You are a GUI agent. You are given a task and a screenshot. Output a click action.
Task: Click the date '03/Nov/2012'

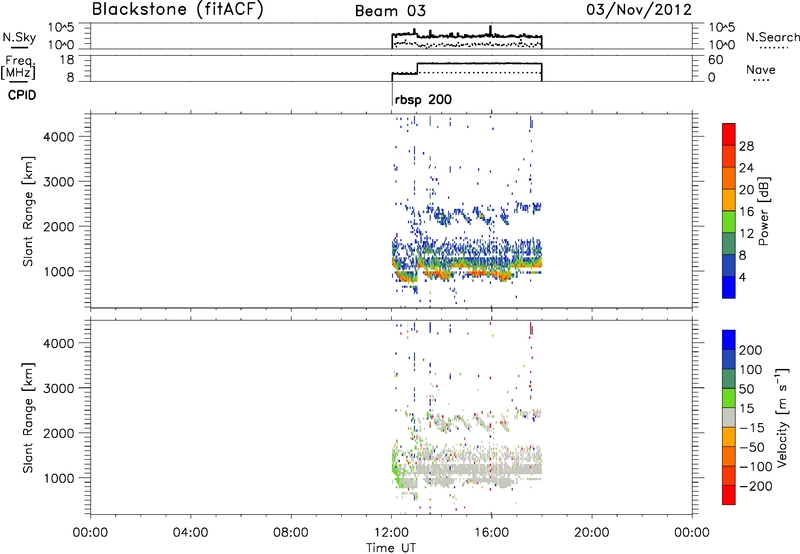(x=639, y=10)
